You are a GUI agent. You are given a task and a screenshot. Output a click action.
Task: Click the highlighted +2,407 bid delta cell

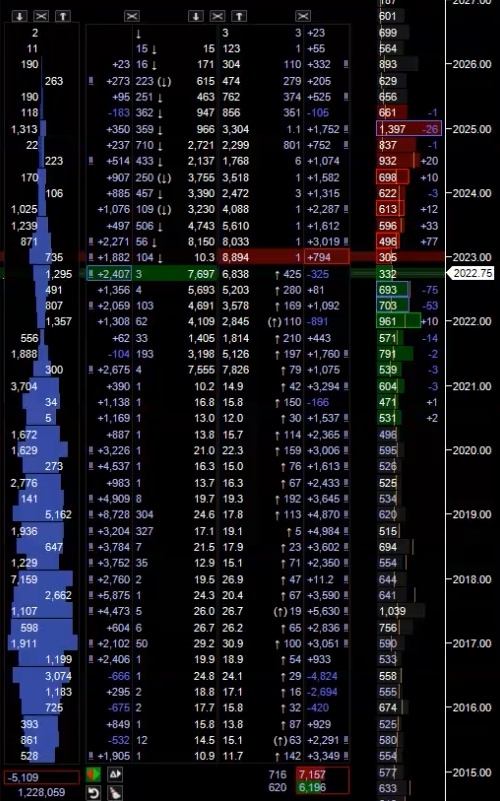[109, 274]
